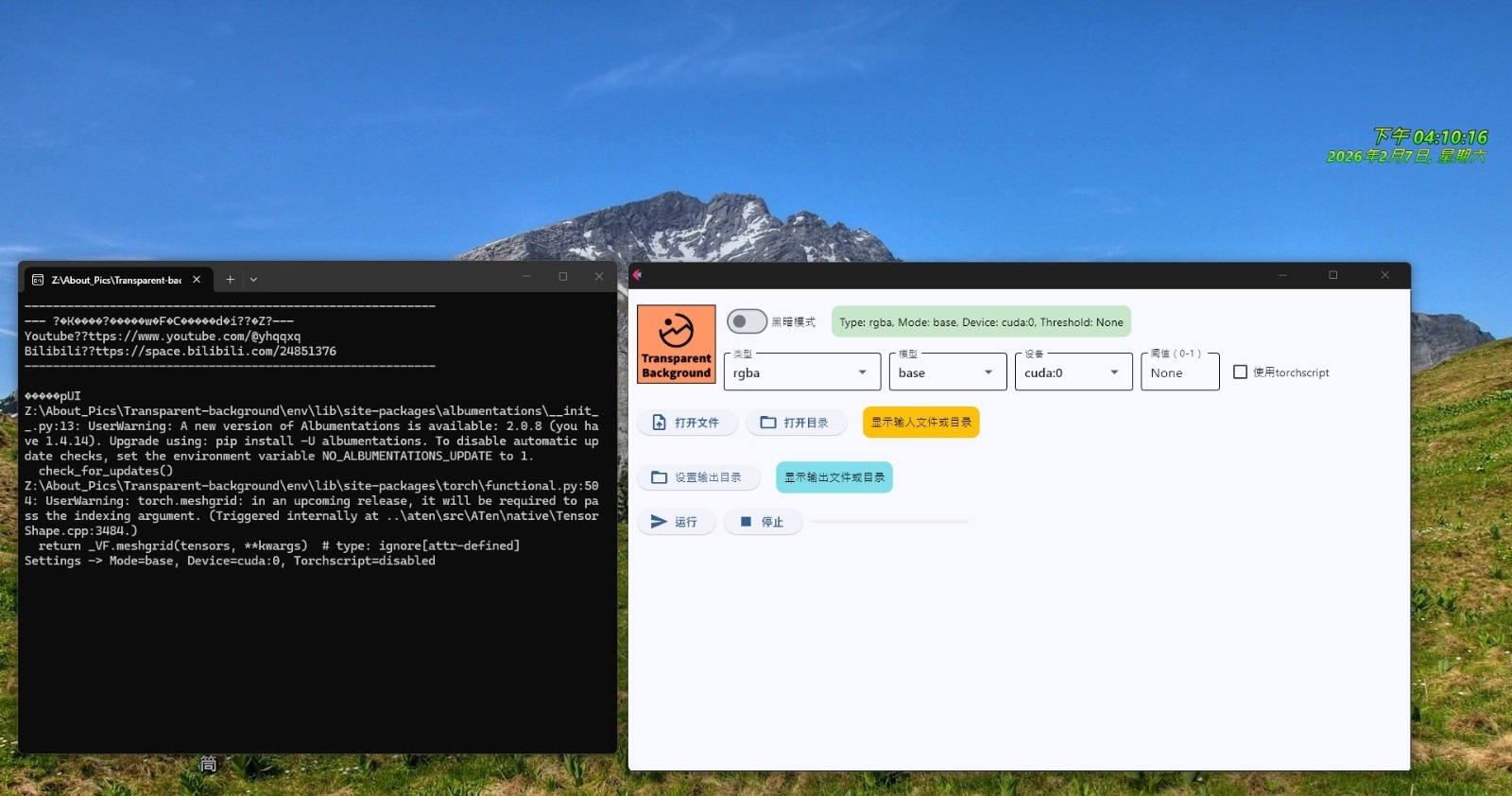Click the yellow 显示输入文件或目录 button

[921, 423]
